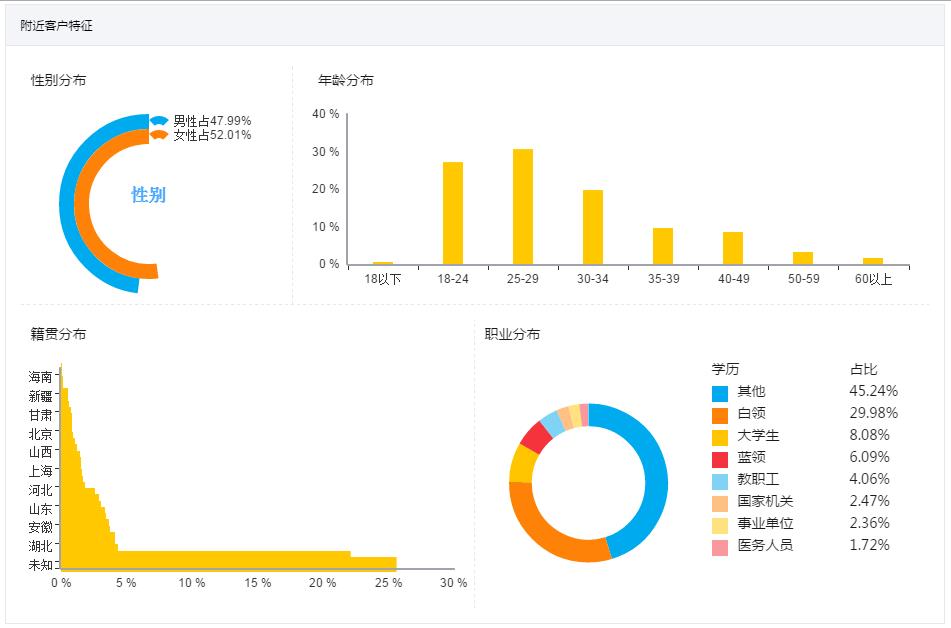Click the 国家机关 legend label

[x=765, y=501]
